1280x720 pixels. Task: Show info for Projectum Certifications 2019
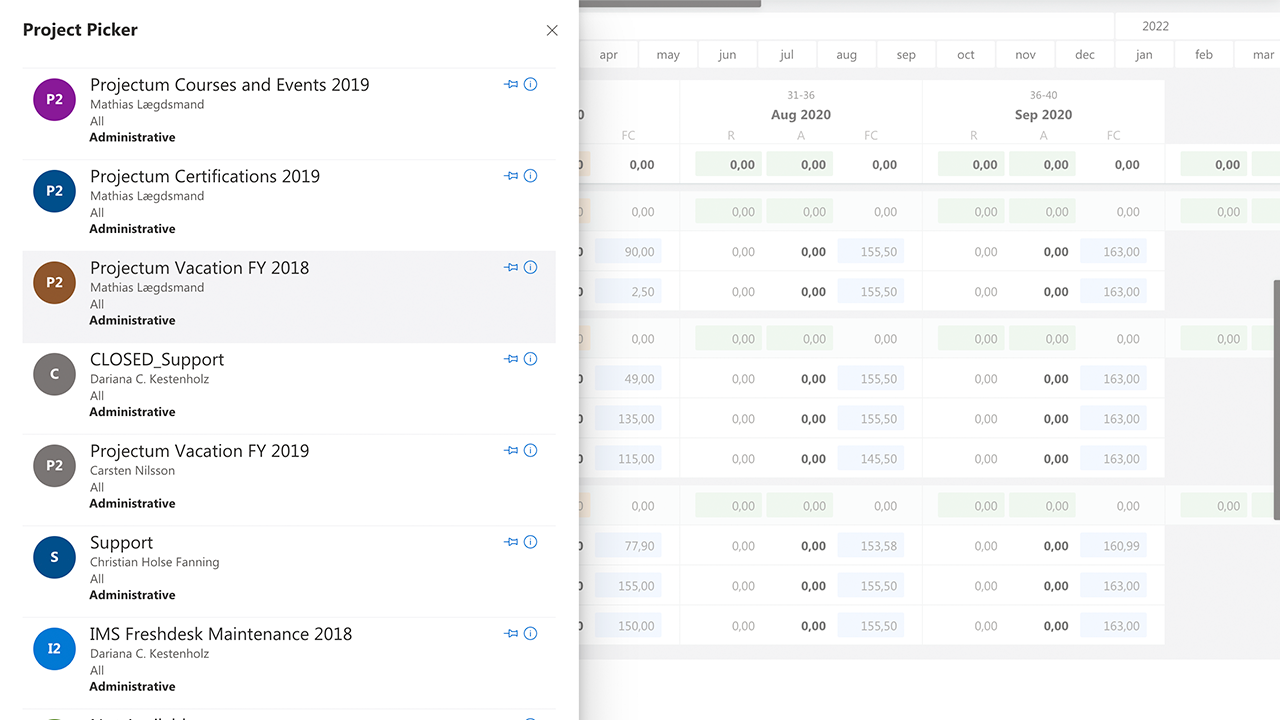(x=531, y=176)
